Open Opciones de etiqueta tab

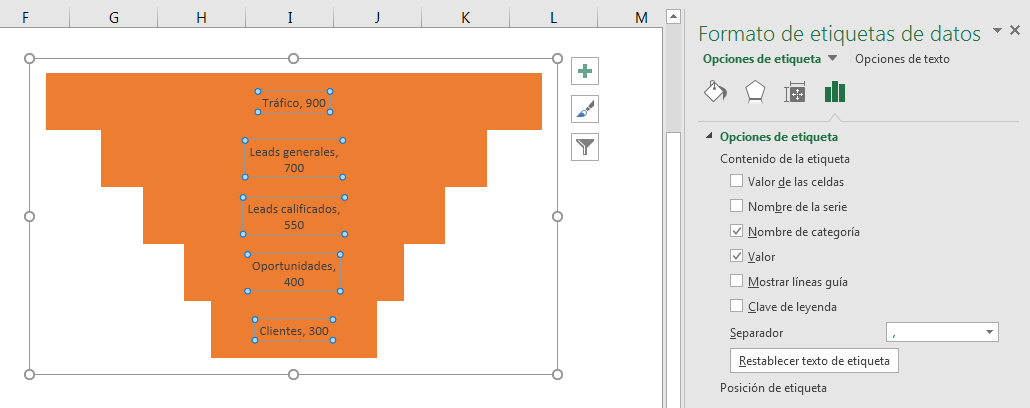pos(761,58)
